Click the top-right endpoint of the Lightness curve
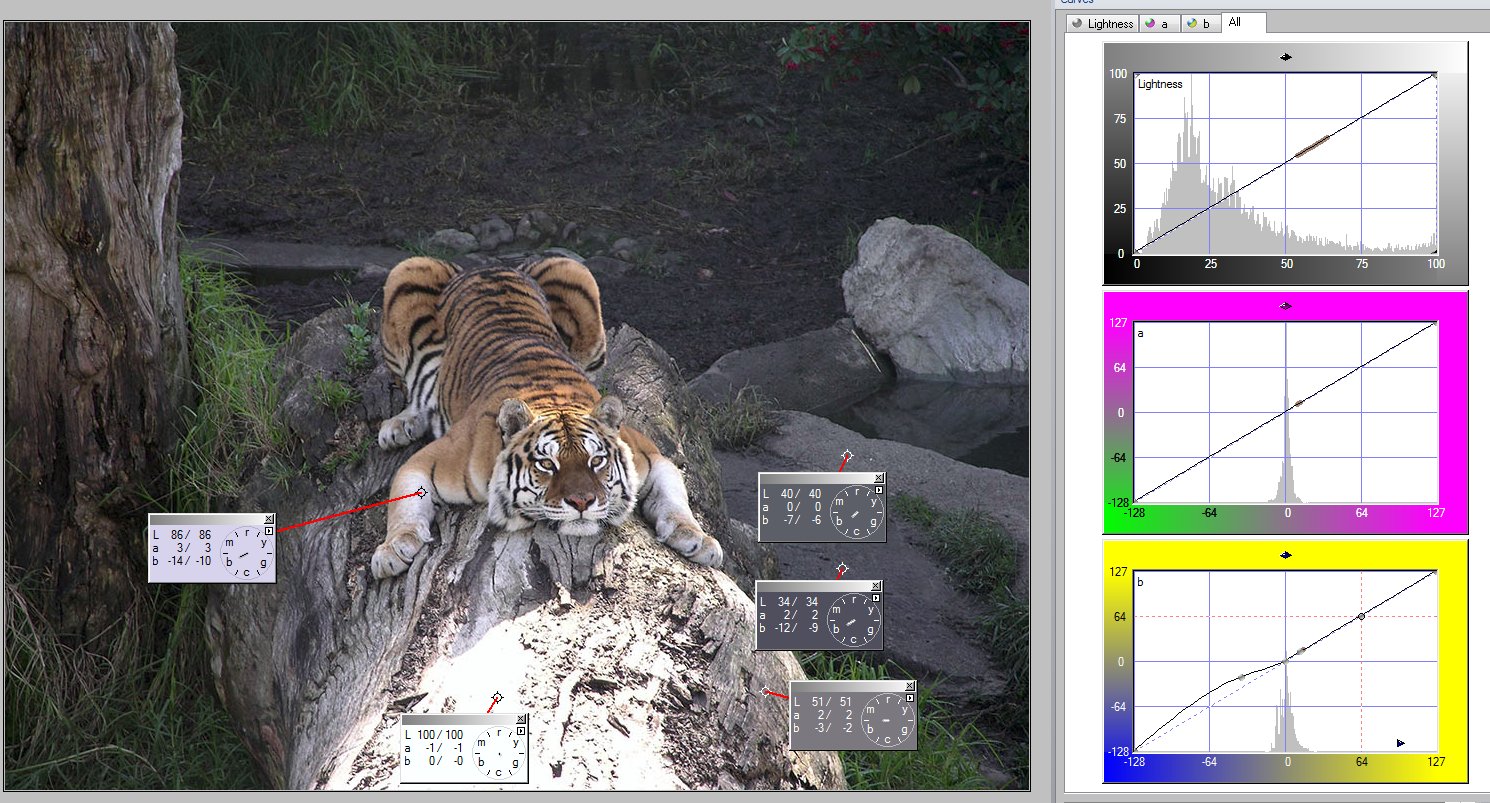The image size is (1490, 803). 1435,75
